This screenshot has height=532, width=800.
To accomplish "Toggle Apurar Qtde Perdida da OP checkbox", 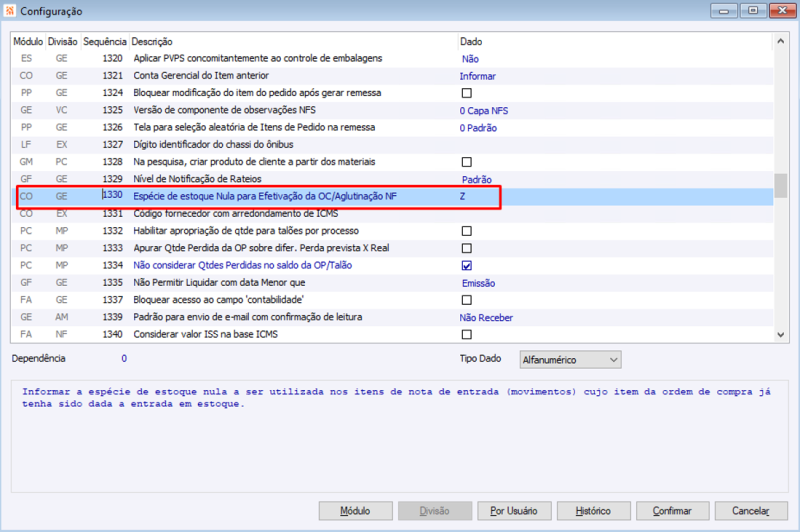I will (466, 248).
